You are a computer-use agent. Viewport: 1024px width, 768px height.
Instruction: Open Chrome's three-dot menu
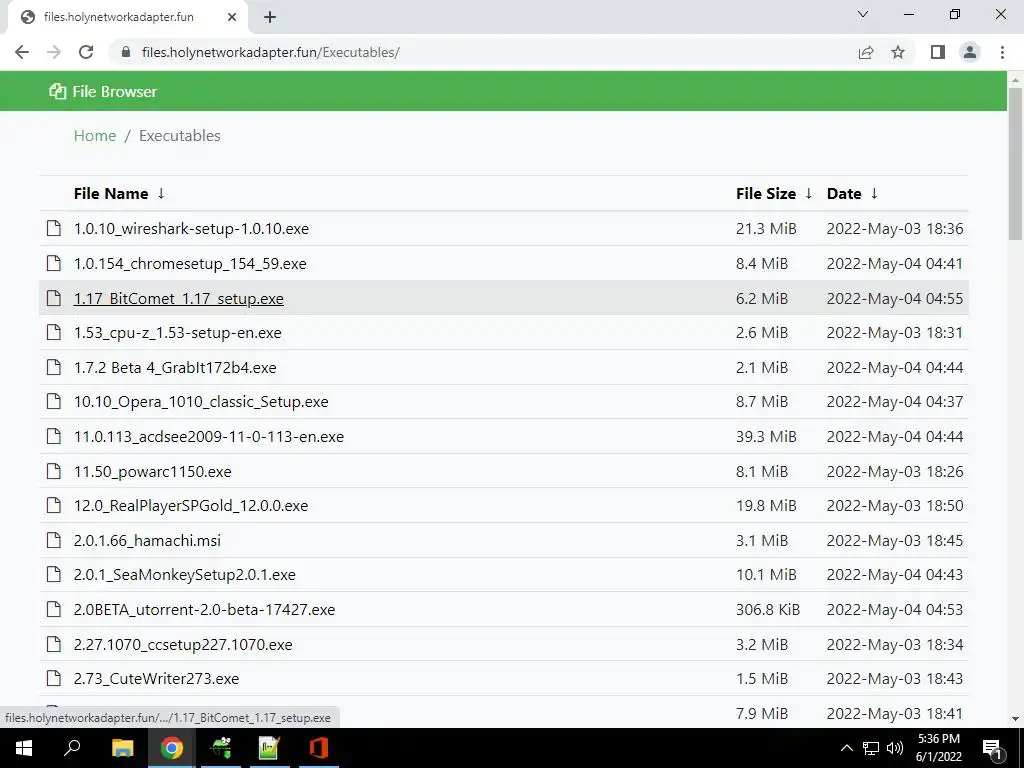[x=1002, y=52]
